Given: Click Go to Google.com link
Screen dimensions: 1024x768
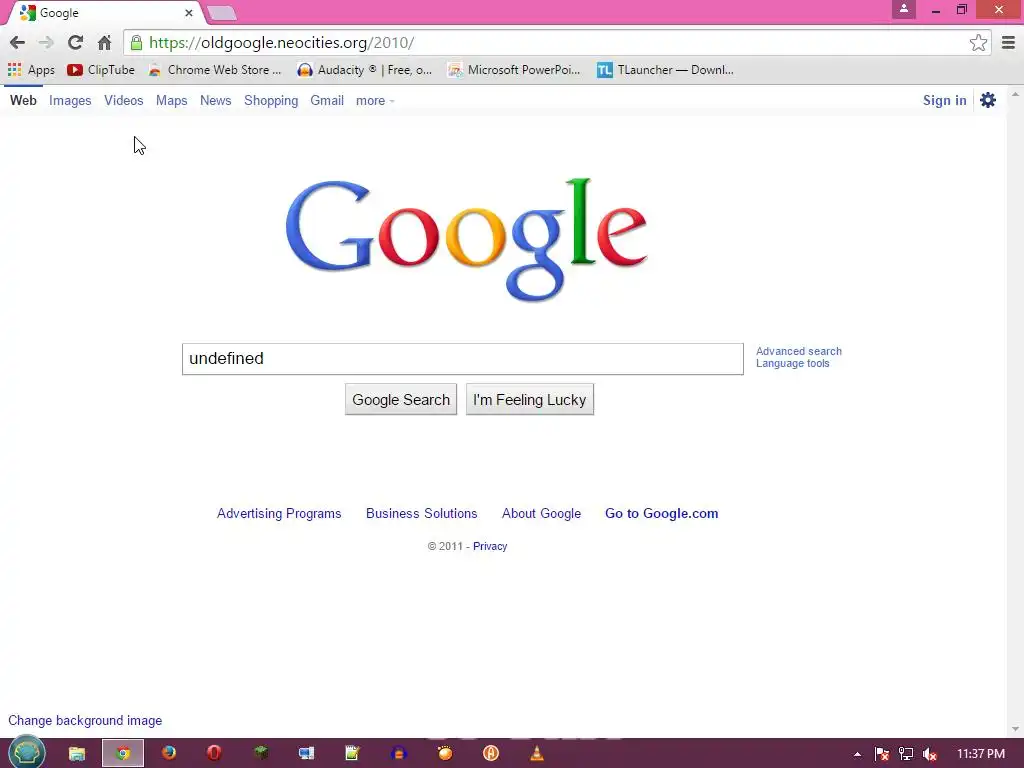Looking at the screenshot, I should click(x=662, y=513).
